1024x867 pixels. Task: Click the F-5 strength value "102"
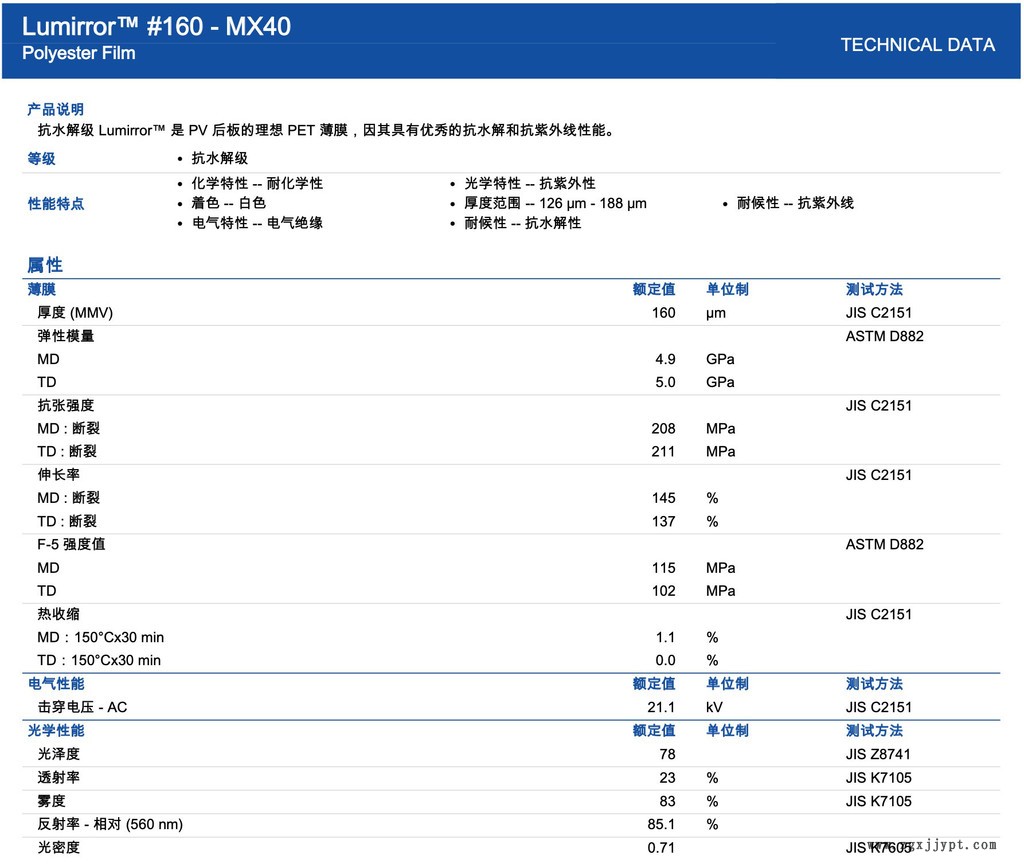point(664,591)
